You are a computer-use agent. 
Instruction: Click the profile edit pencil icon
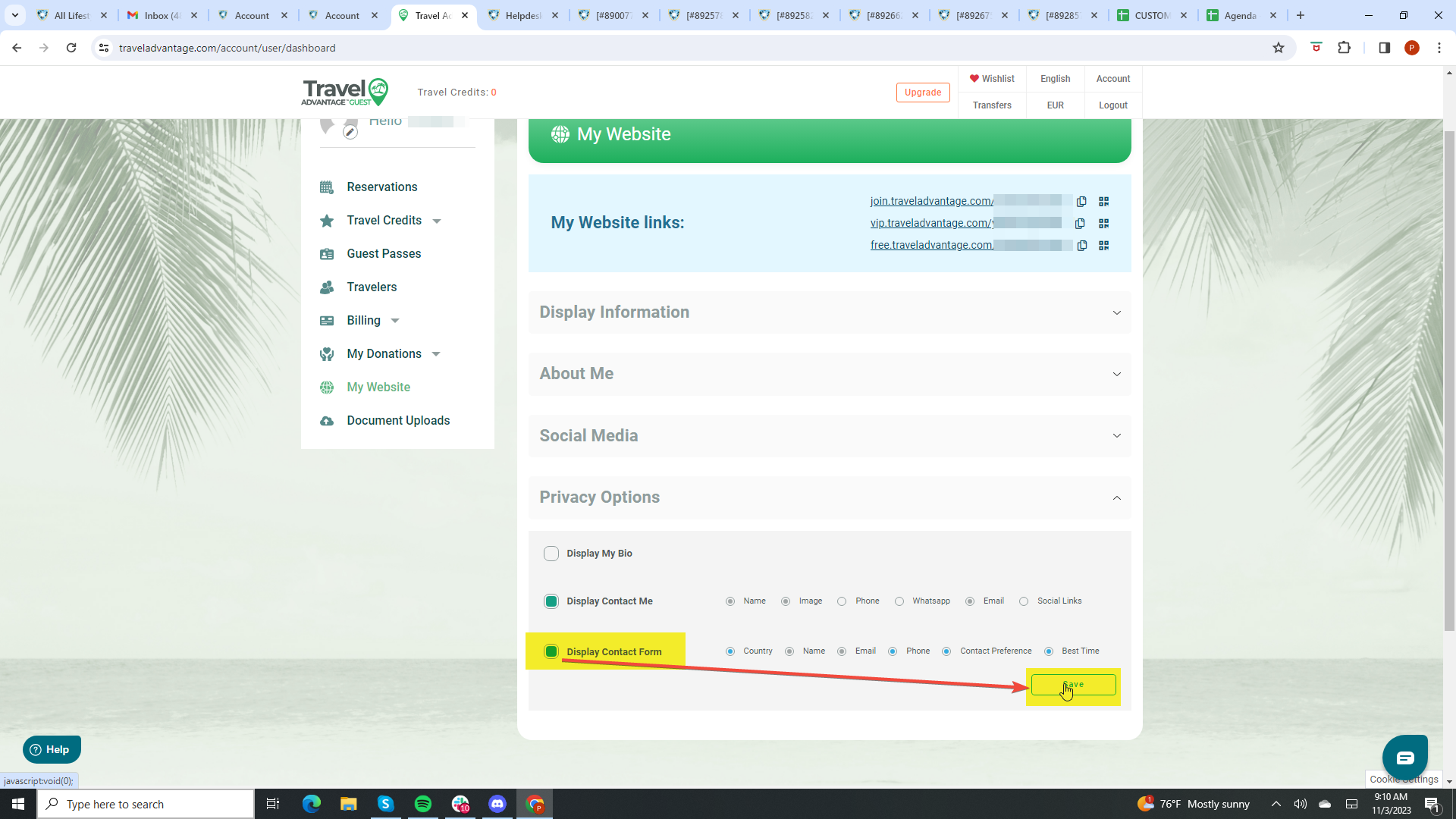350,133
